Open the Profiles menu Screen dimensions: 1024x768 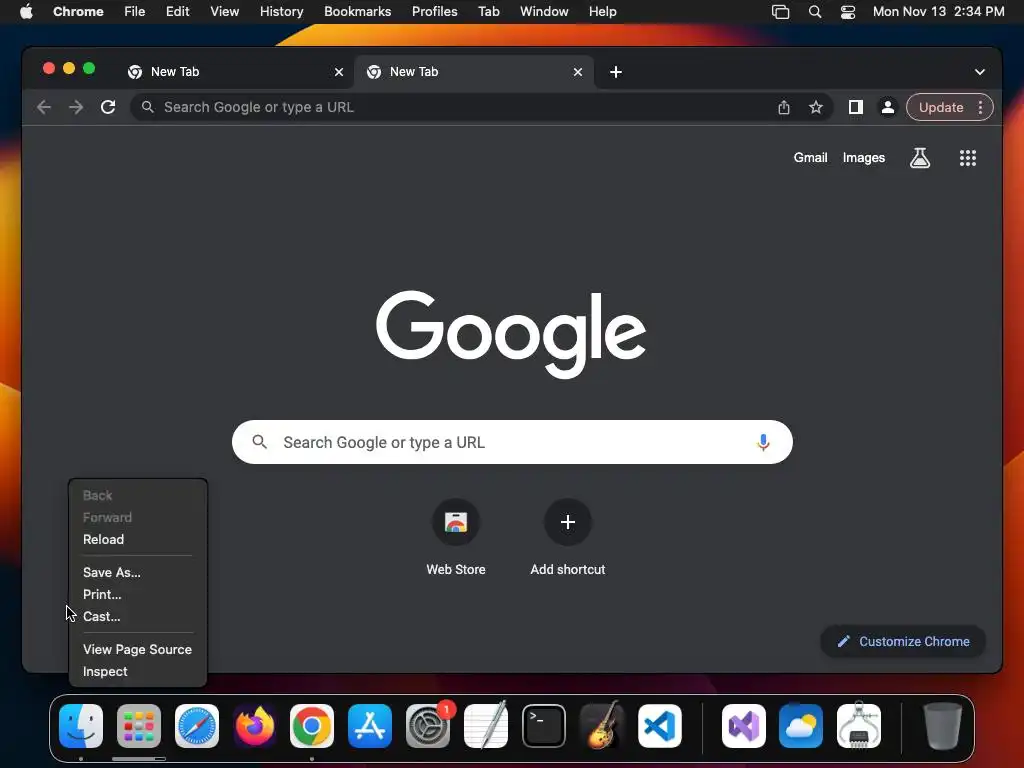click(434, 12)
